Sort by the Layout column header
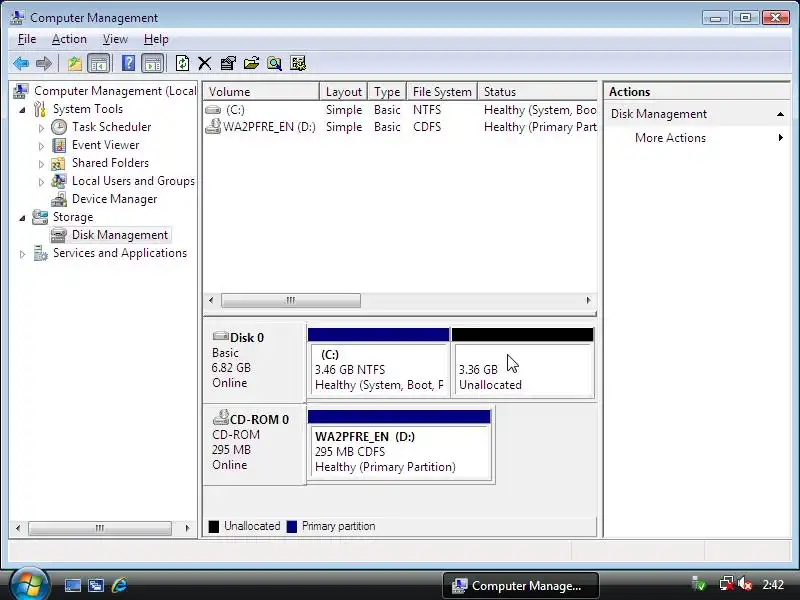Image resolution: width=800 pixels, height=600 pixels. pyautogui.click(x=343, y=92)
